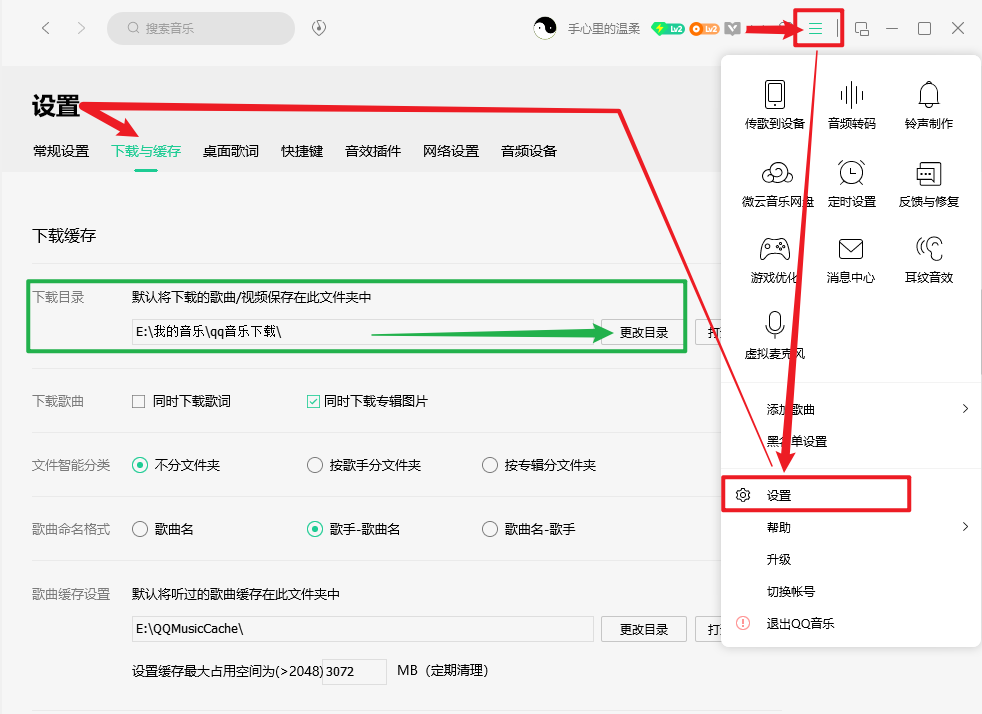Select 按专辑分文件夹 radio option

click(x=490, y=465)
